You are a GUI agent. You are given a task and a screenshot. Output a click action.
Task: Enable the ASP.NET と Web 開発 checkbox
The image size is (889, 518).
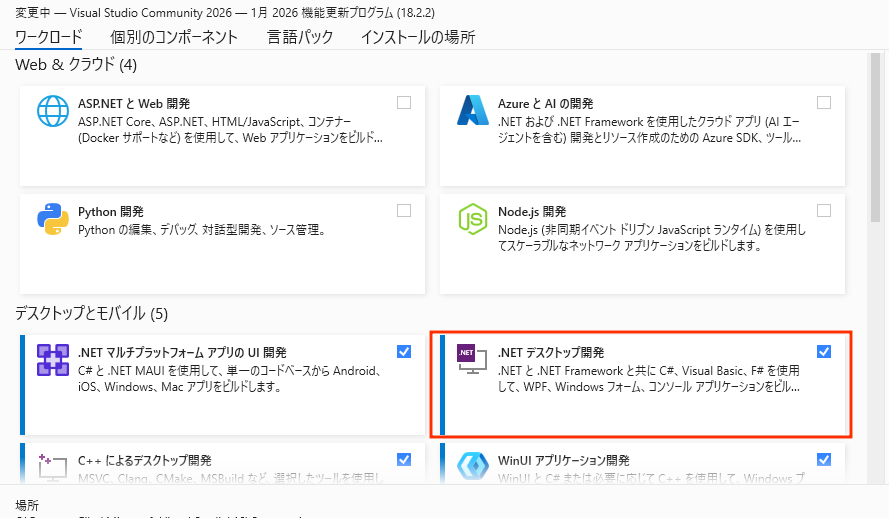coord(404,102)
